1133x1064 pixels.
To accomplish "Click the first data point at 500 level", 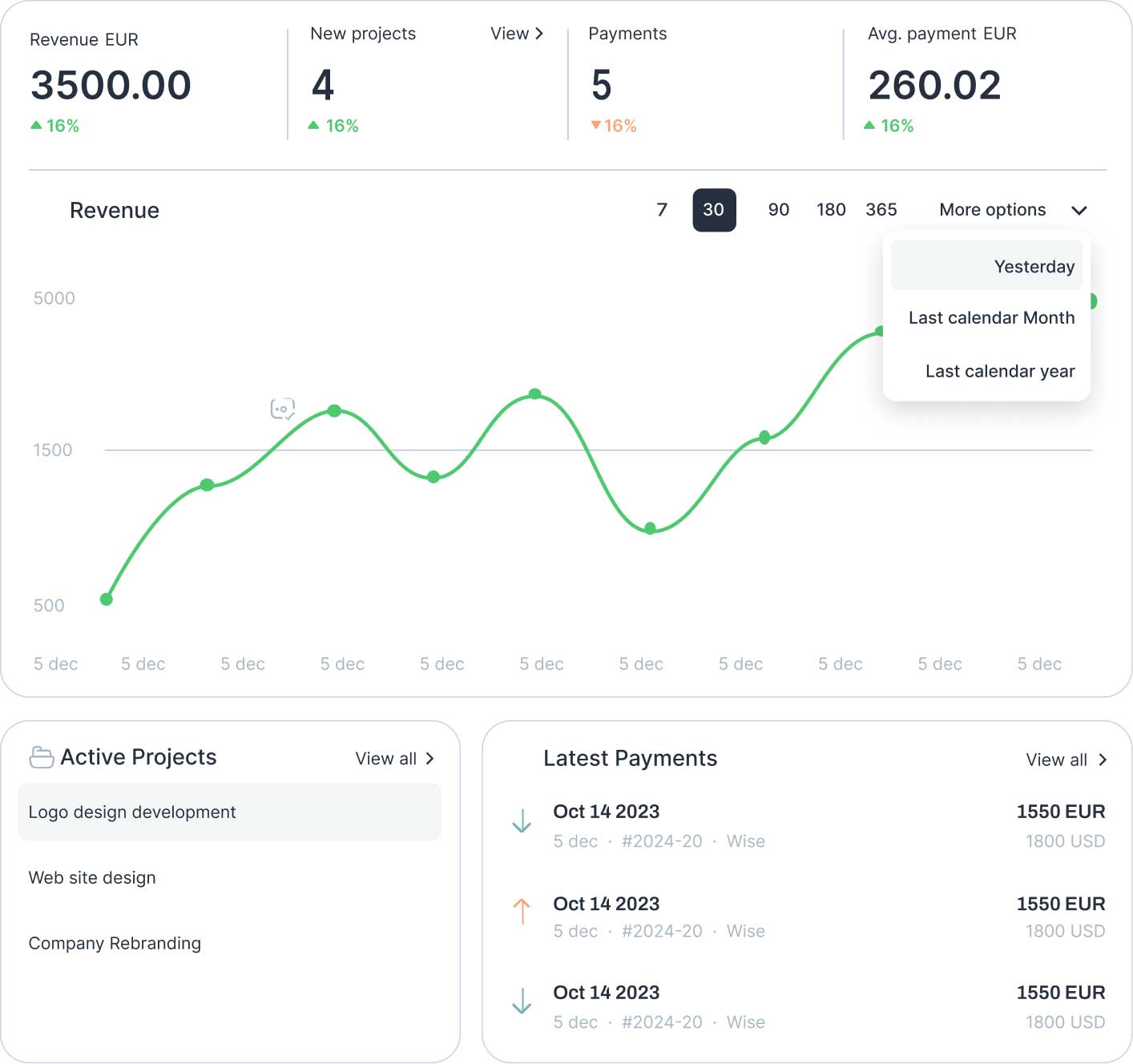I will [107, 599].
